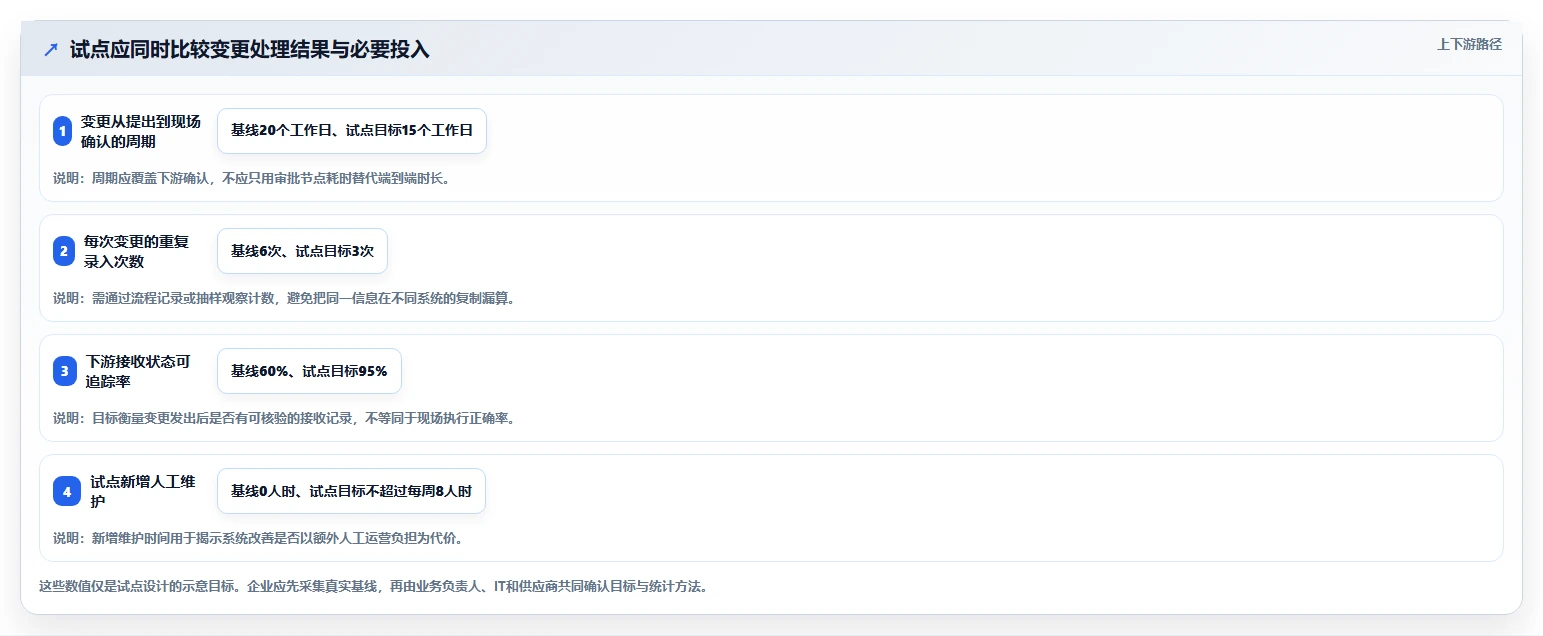This screenshot has height=636, width=1543.
Task: Click the 上下游路径 label at top right
Action: (1469, 44)
